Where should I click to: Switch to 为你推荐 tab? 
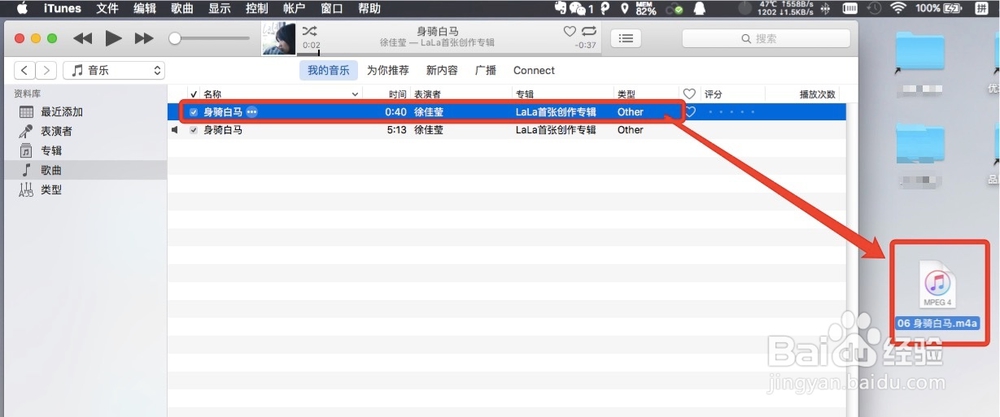click(388, 70)
